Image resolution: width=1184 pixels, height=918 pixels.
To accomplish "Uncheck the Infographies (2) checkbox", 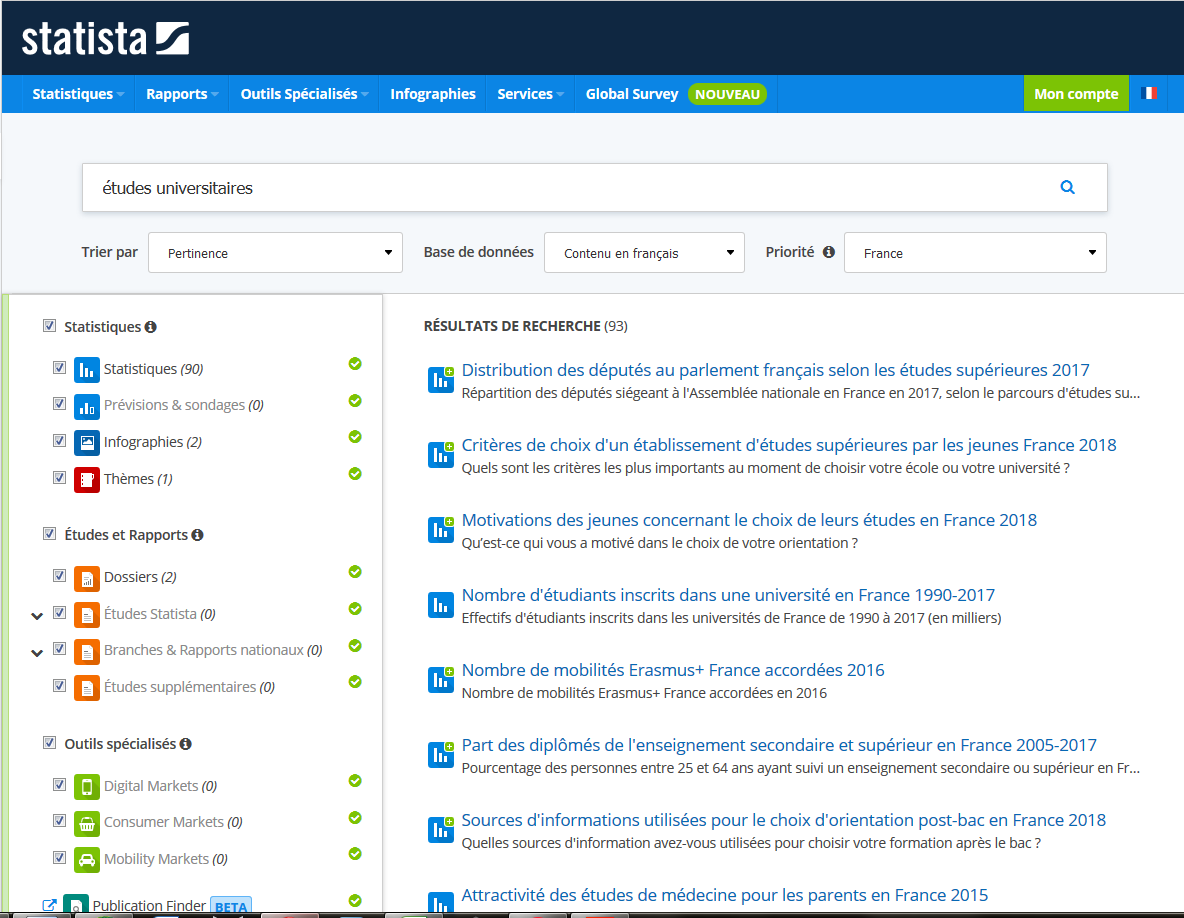I will pos(60,440).
